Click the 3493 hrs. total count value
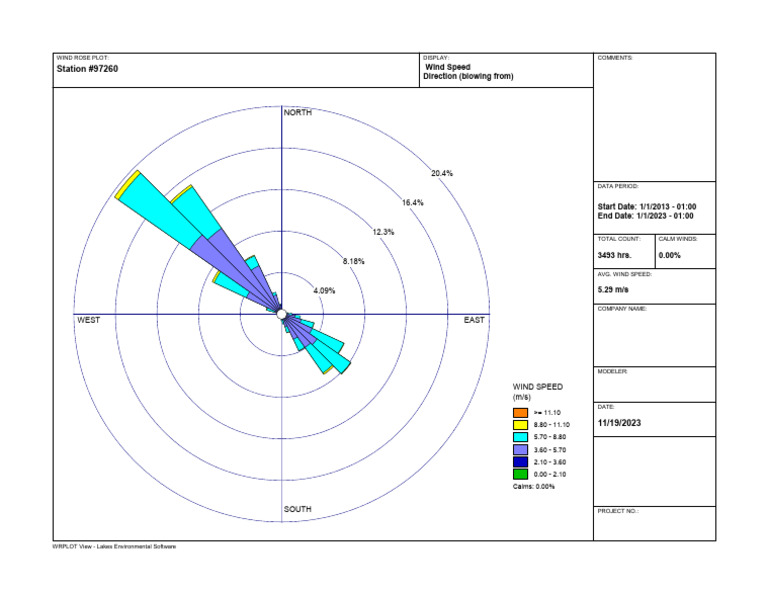Screen dimensions: 768x594 point(615,255)
